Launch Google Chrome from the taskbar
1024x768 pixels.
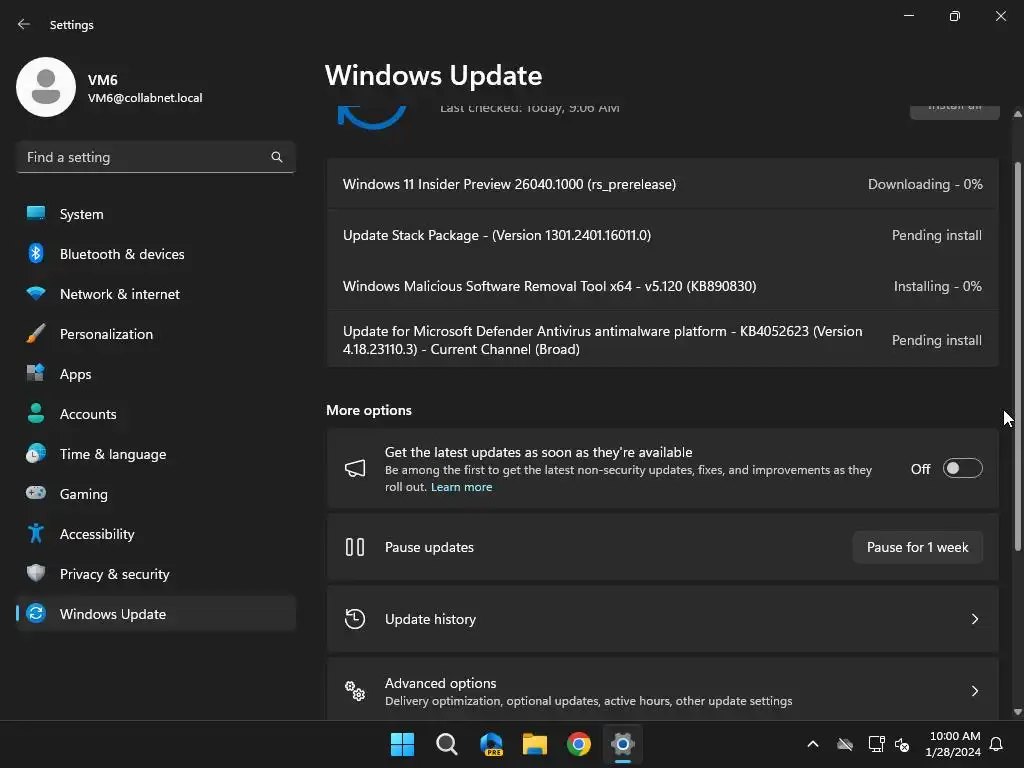click(x=579, y=744)
